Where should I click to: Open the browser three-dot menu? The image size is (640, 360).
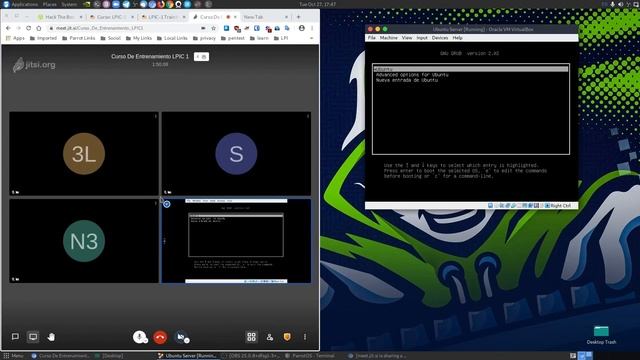(312, 28)
